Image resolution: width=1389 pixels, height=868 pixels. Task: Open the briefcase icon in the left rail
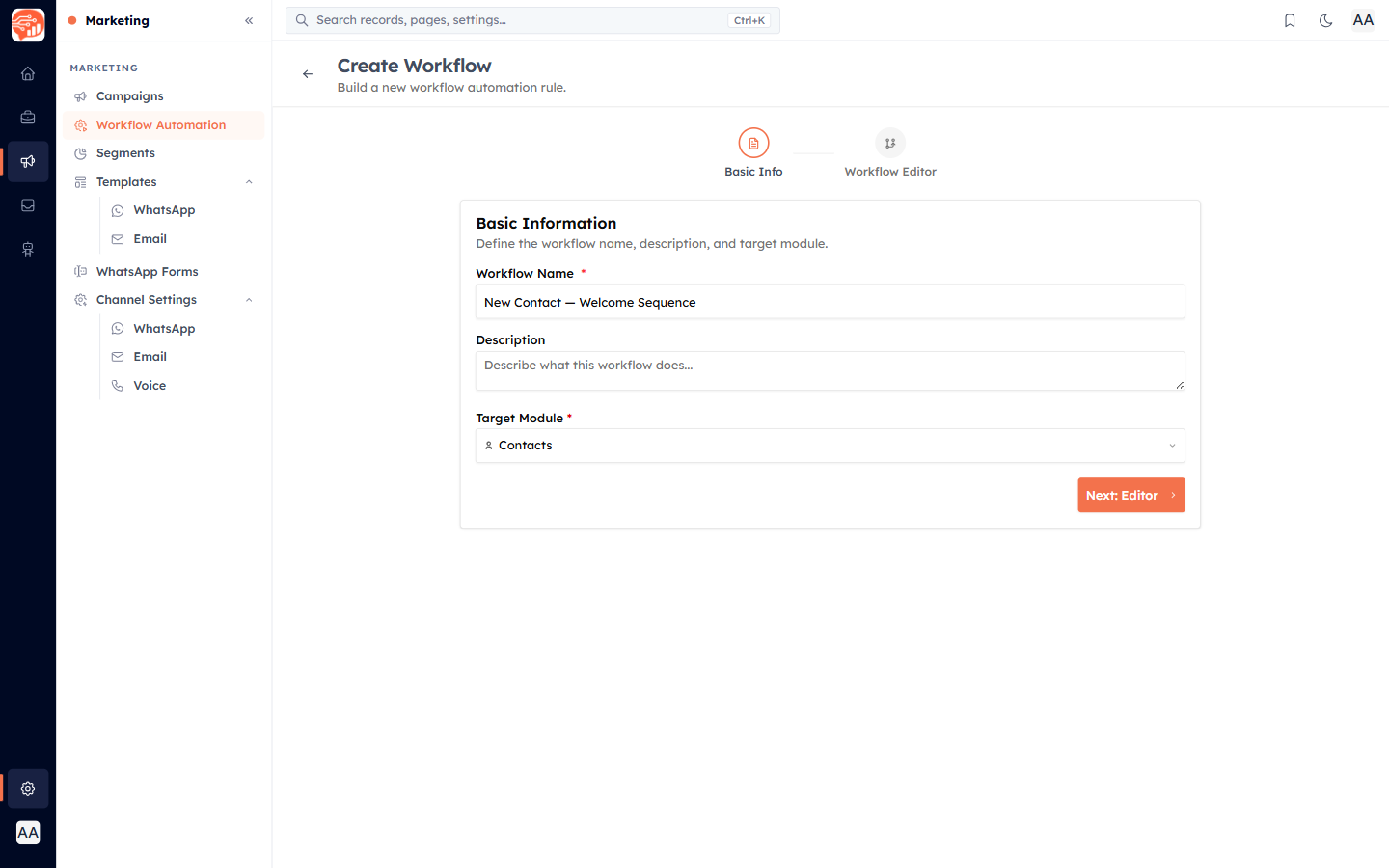(x=28, y=118)
